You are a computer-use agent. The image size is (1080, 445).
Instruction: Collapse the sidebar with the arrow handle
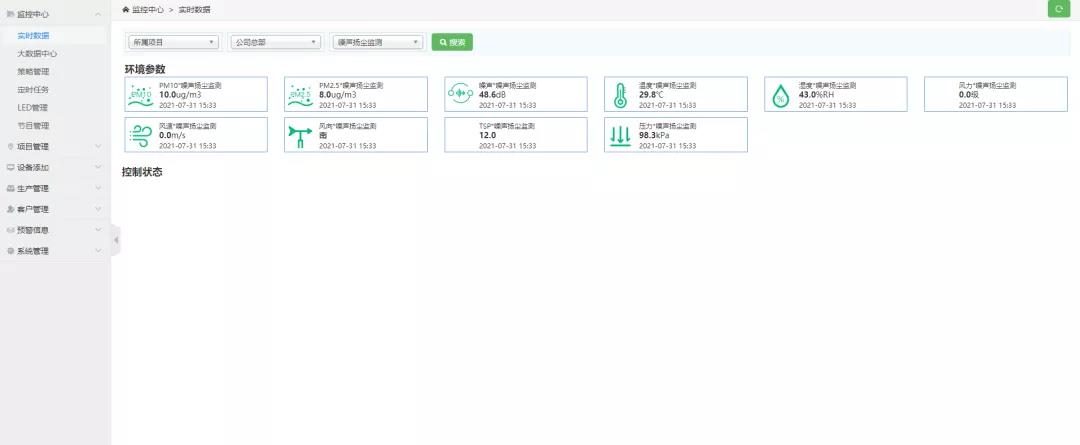coord(116,240)
